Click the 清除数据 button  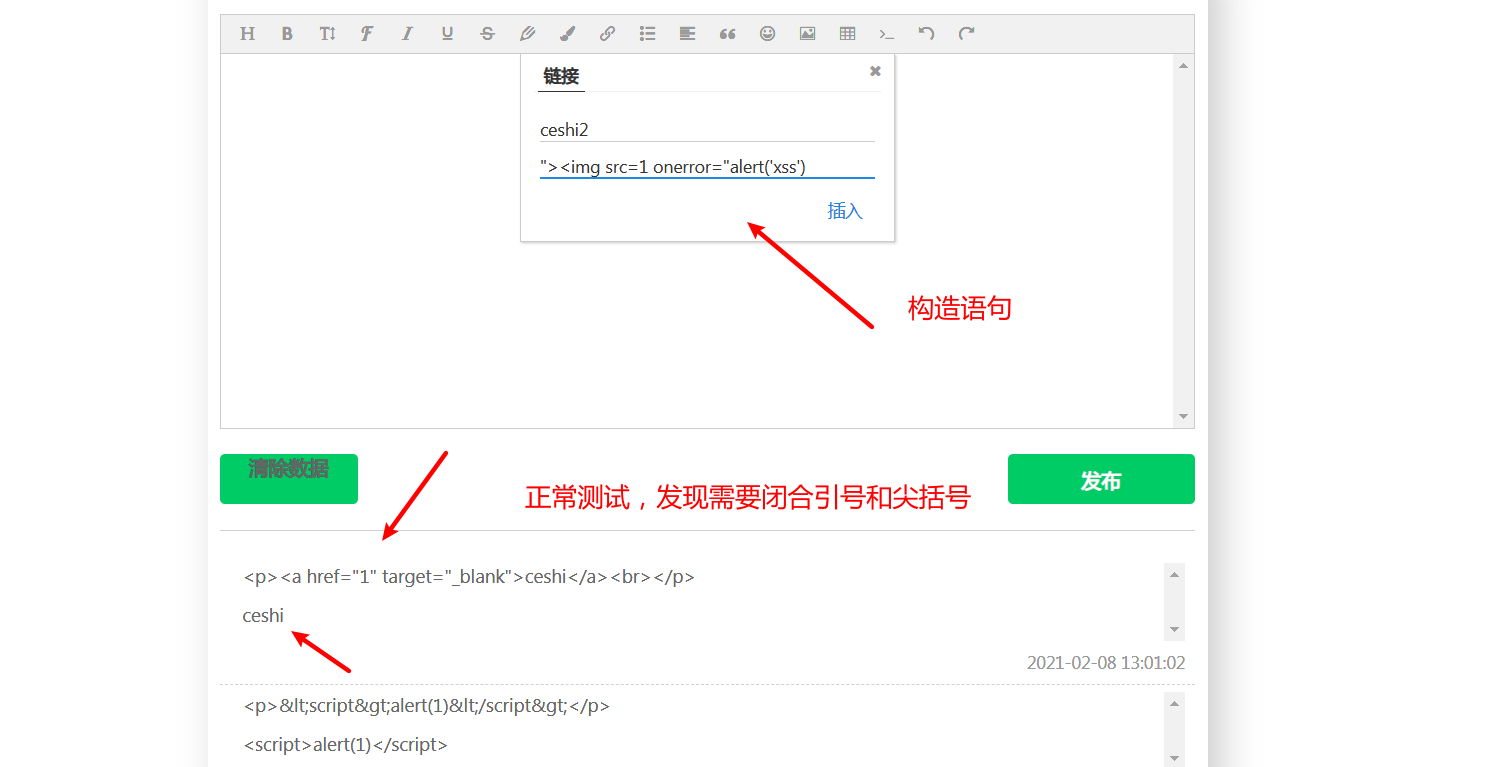(x=289, y=479)
